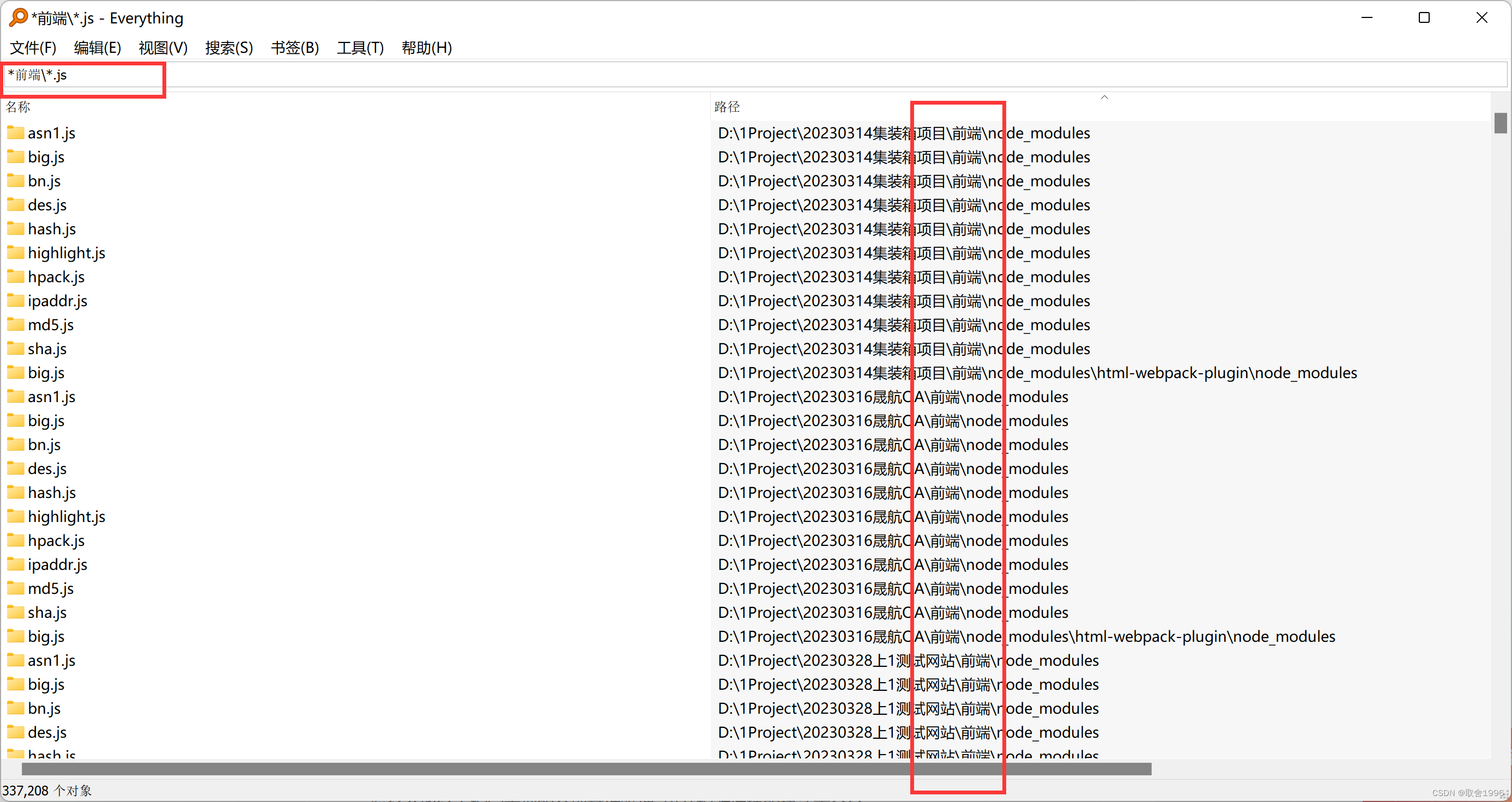Toggle sort direction arrow above path column
This screenshot has height=802, width=1512.
(x=1104, y=98)
